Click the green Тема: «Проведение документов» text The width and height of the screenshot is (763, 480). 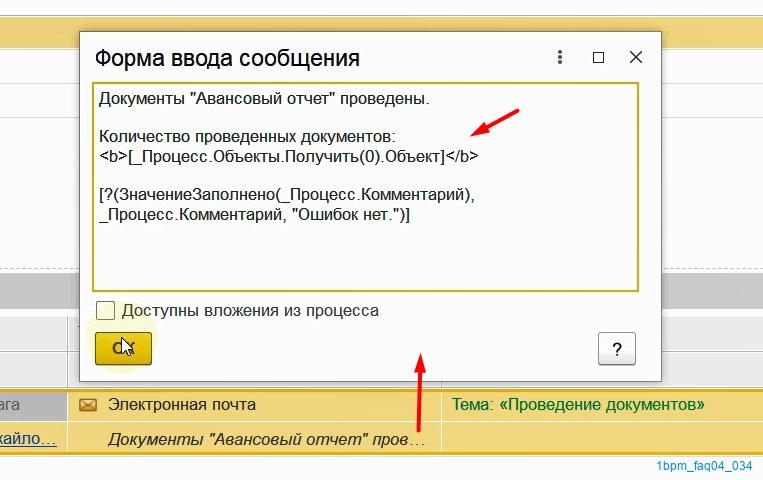tap(578, 405)
